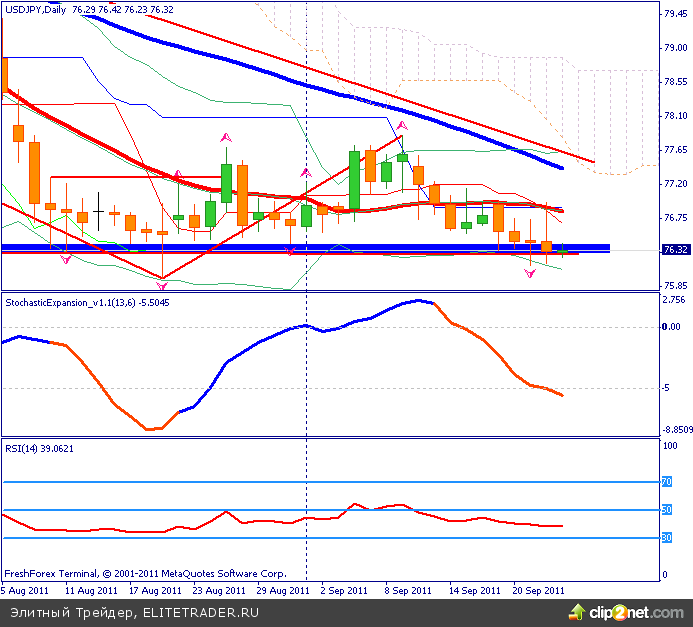Click the down-fractal arrow below 20 Sep candles

[530, 273]
